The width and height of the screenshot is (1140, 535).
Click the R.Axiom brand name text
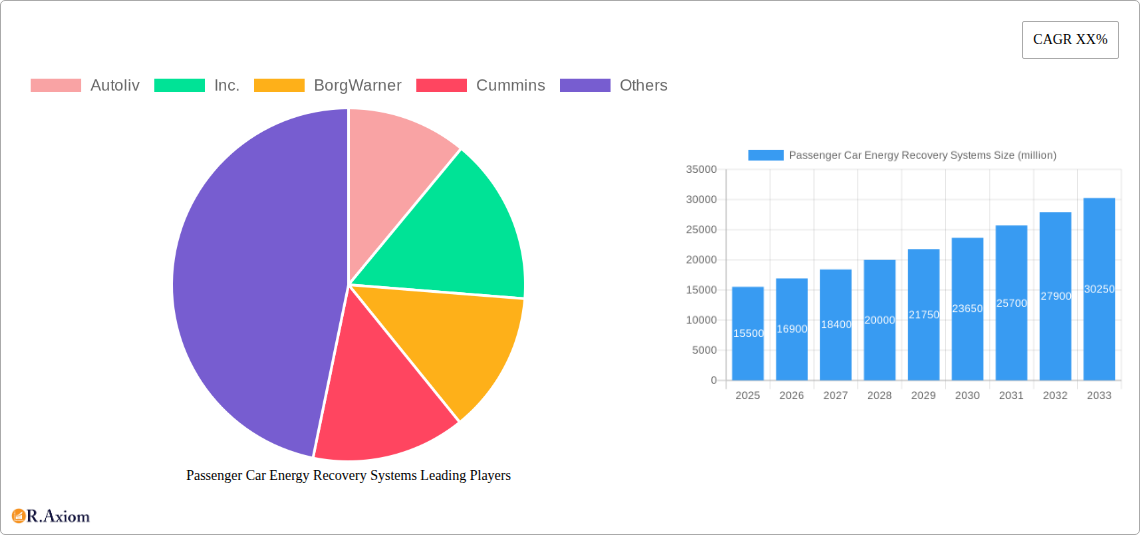point(59,517)
